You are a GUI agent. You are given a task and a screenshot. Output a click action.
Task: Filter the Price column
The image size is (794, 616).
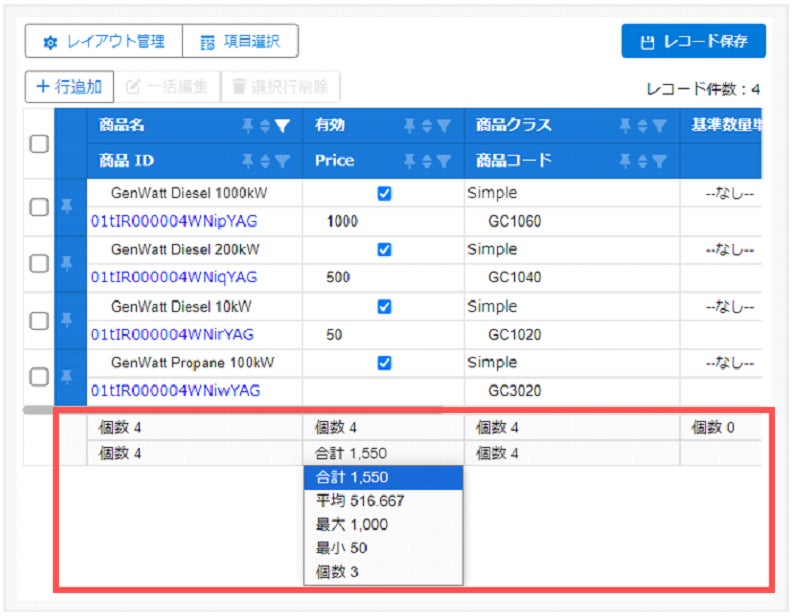444,161
